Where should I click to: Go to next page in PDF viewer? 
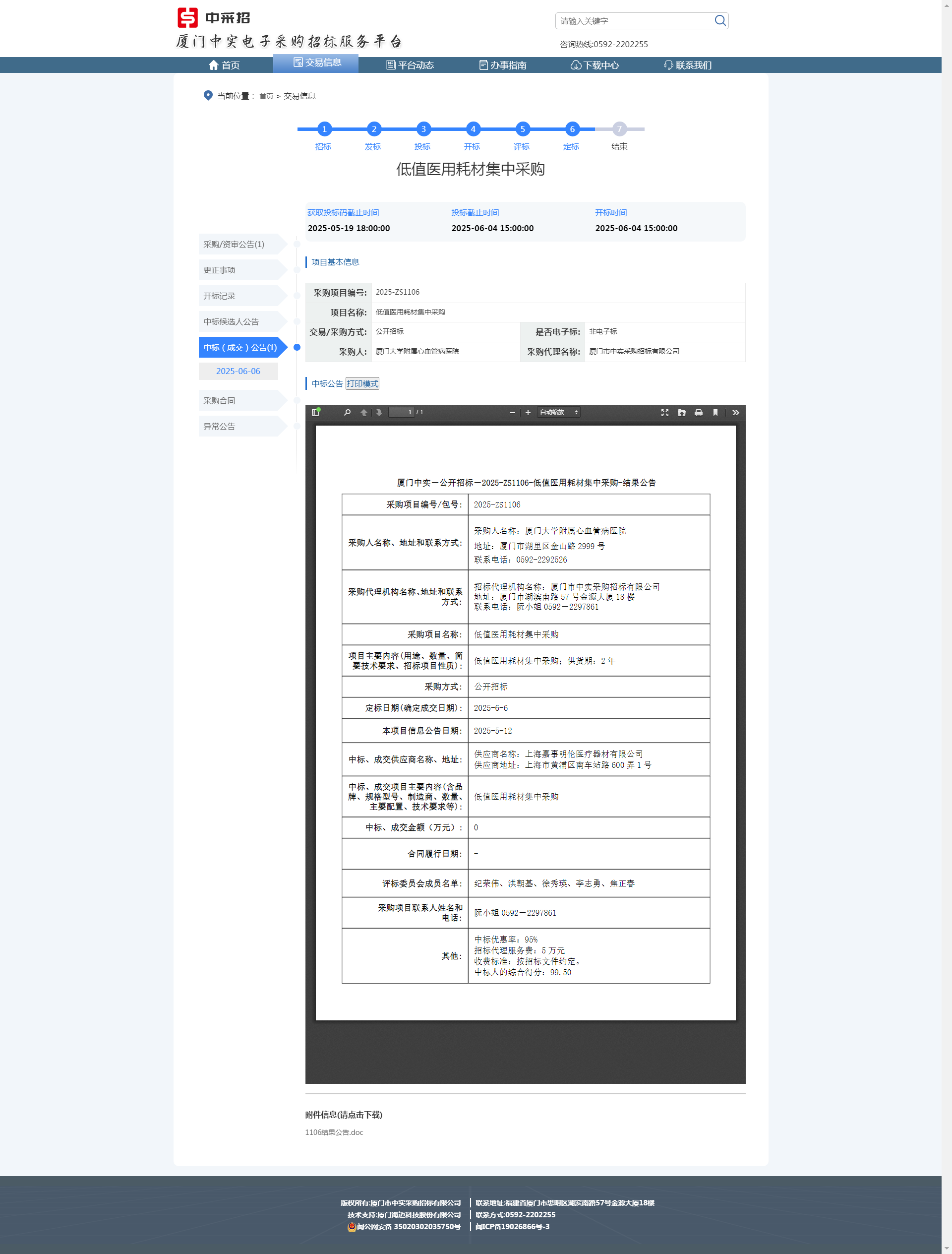point(378,413)
